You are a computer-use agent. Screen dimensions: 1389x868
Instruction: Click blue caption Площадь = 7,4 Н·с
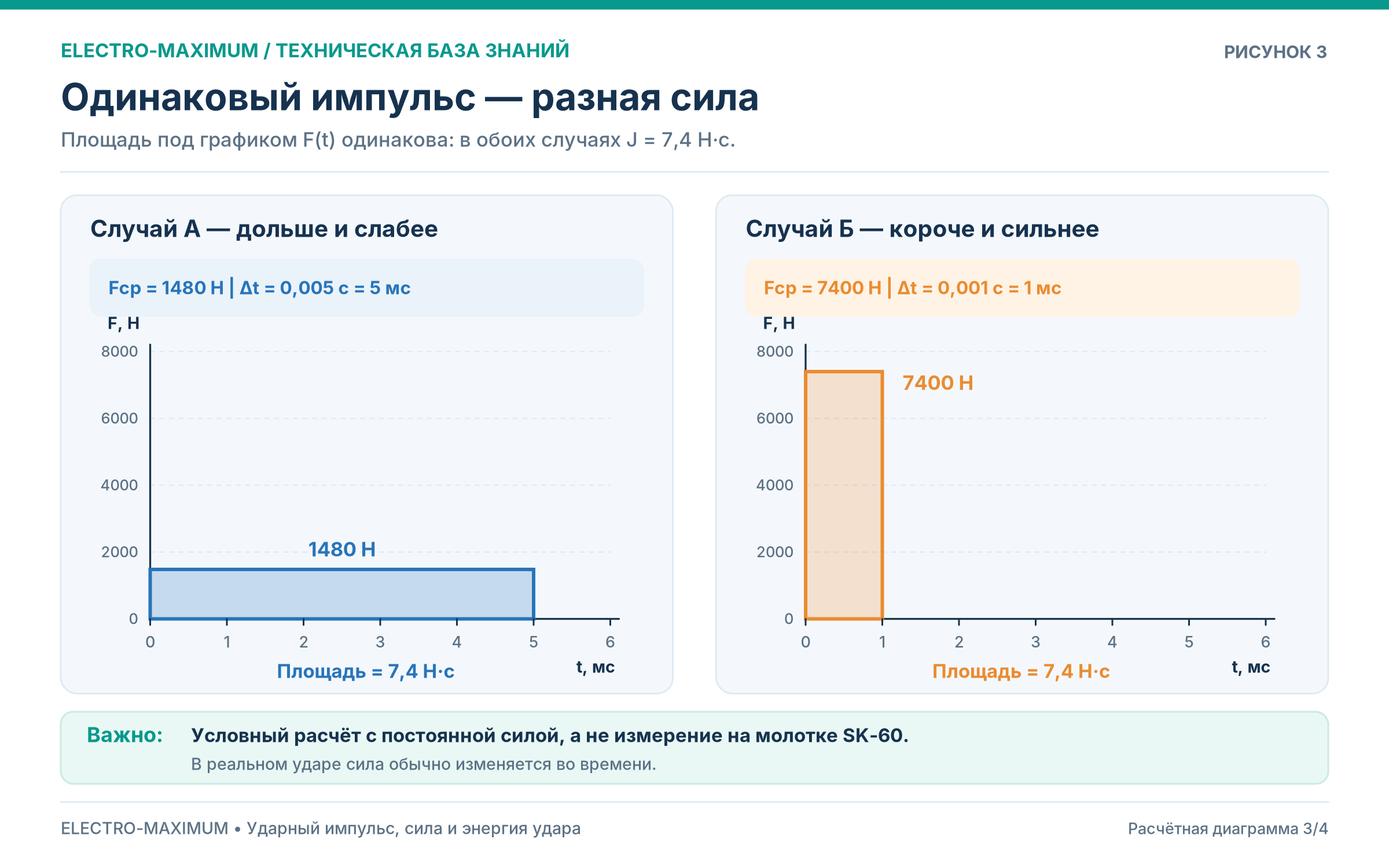[366, 671]
